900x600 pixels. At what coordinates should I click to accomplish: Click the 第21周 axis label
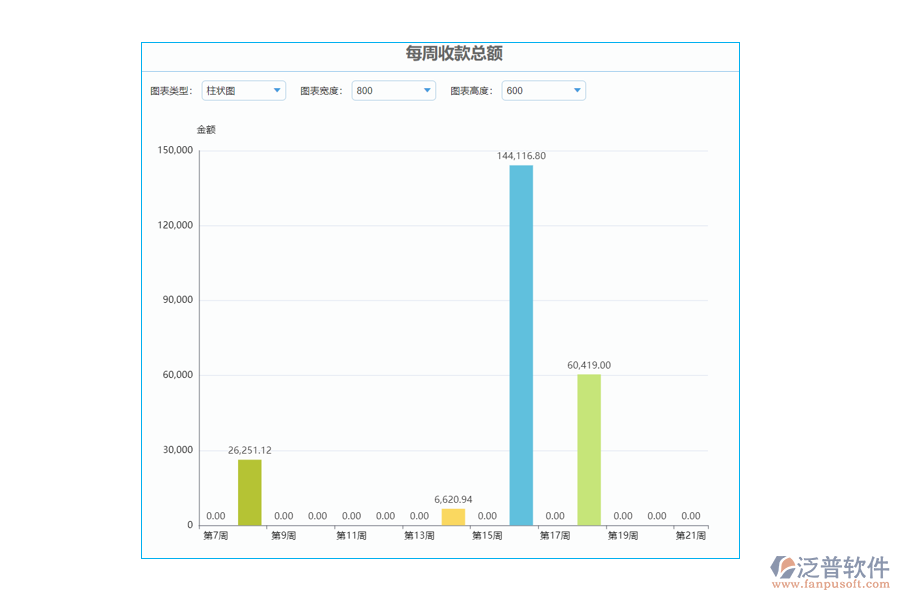pyautogui.click(x=690, y=535)
